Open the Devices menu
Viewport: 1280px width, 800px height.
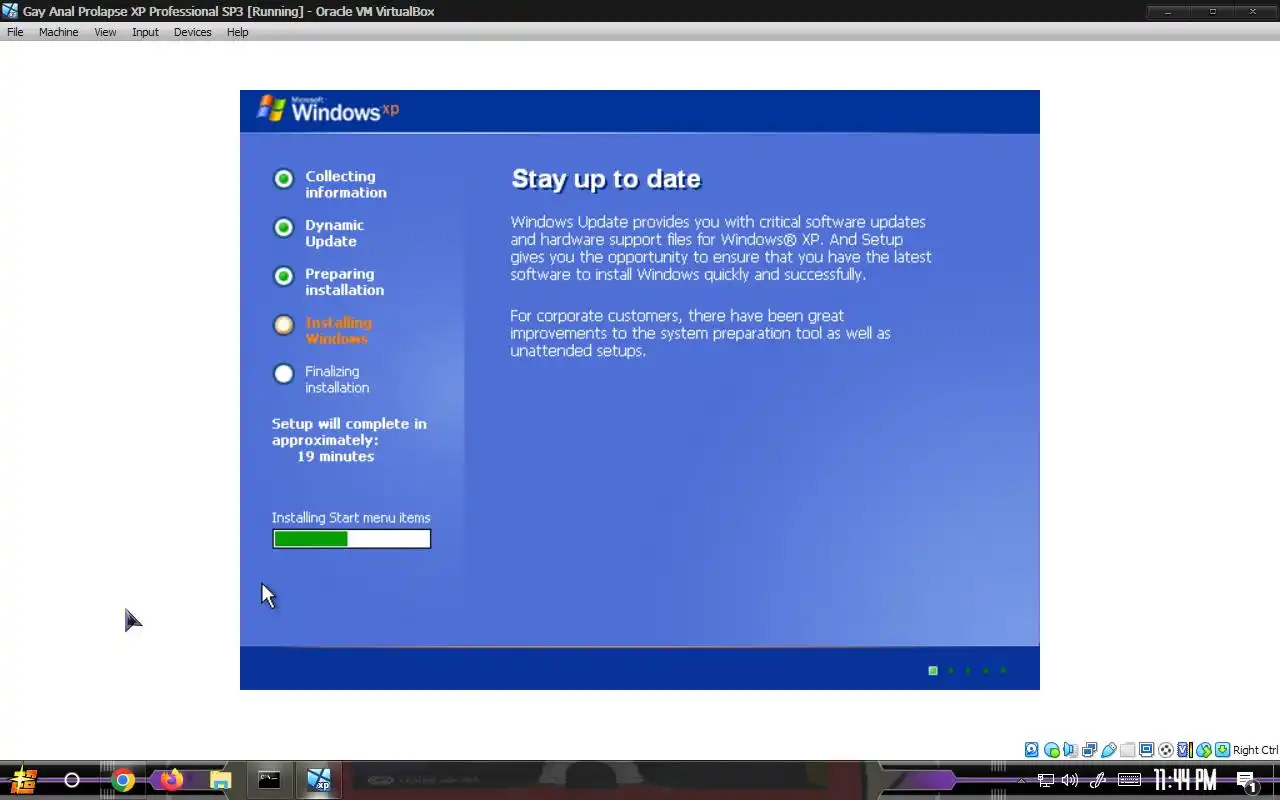(192, 32)
